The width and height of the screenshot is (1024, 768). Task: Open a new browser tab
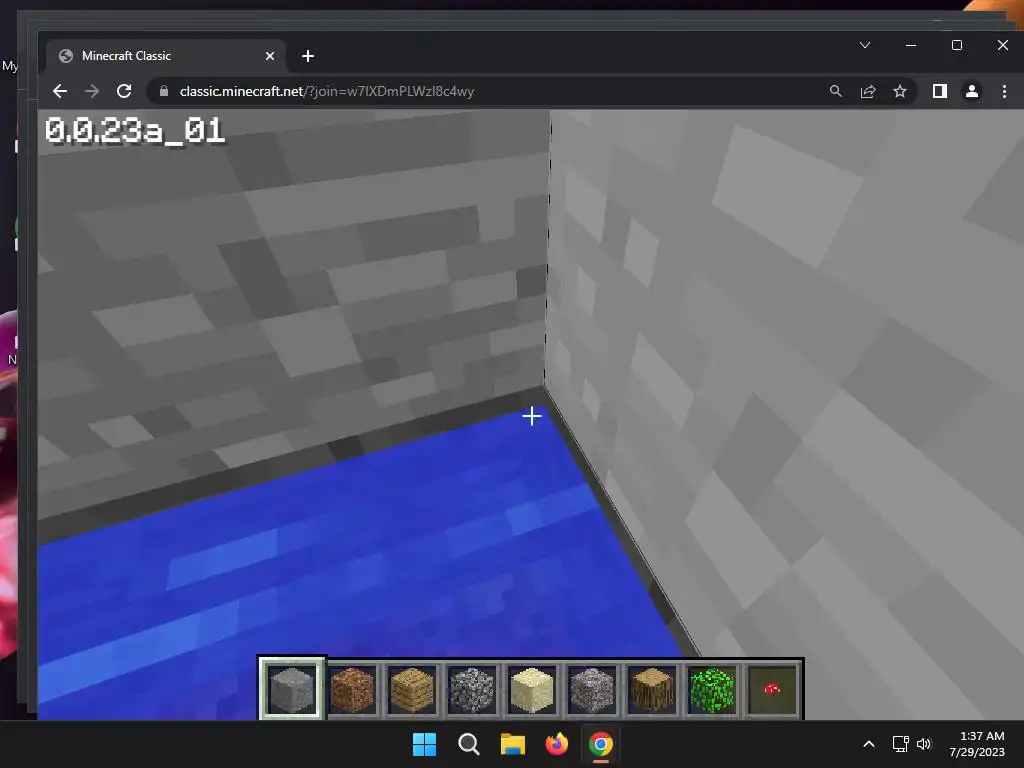(x=308, y=56)
